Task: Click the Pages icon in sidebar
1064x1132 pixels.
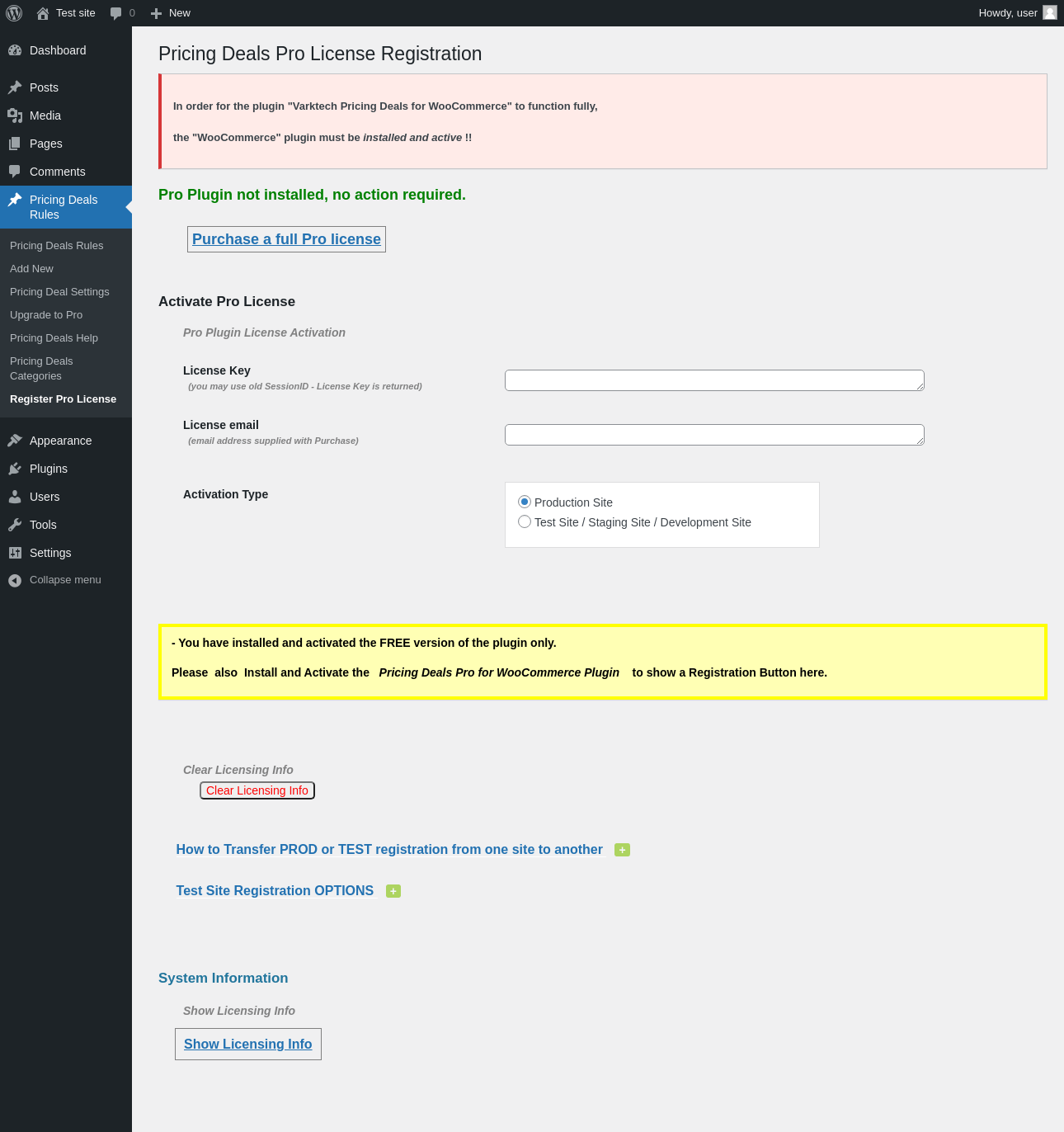Action: tap(15, 144)
